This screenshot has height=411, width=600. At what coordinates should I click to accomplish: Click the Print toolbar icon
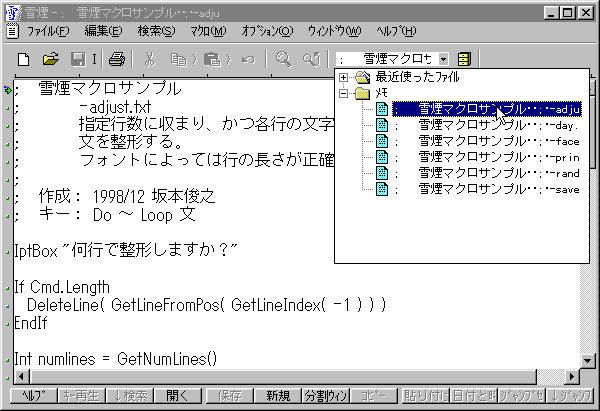click(117, 59)
